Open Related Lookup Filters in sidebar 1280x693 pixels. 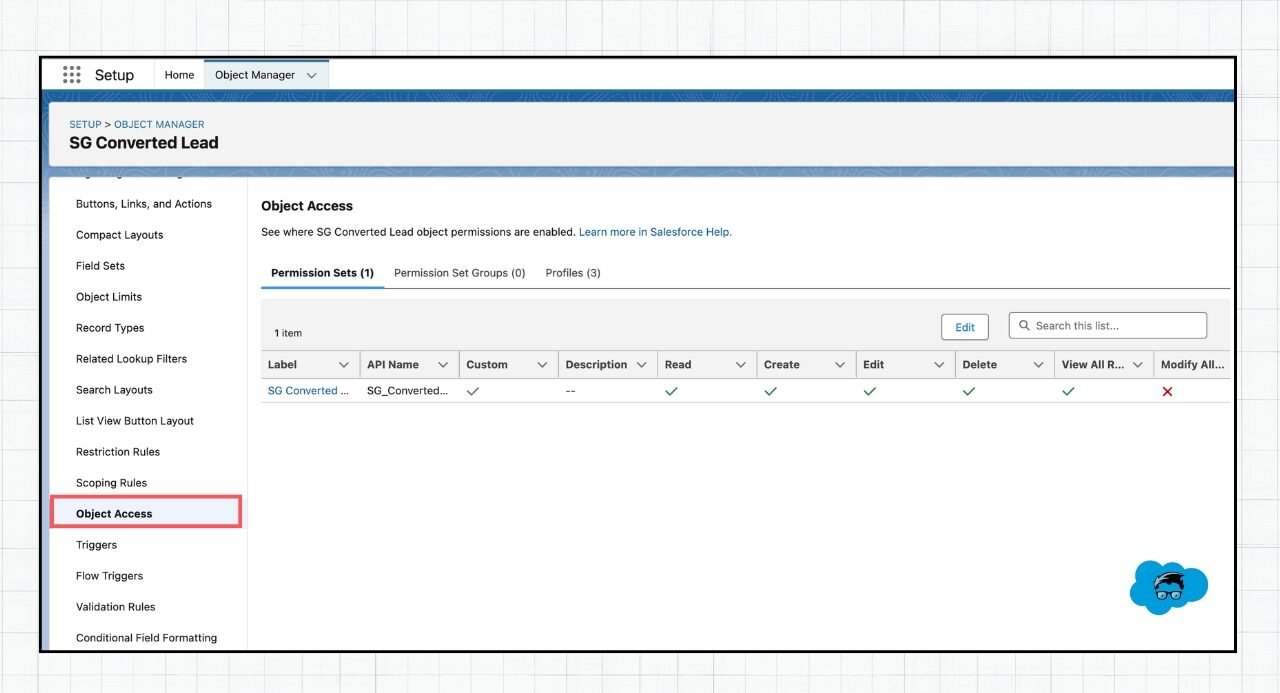coord(131,359)
